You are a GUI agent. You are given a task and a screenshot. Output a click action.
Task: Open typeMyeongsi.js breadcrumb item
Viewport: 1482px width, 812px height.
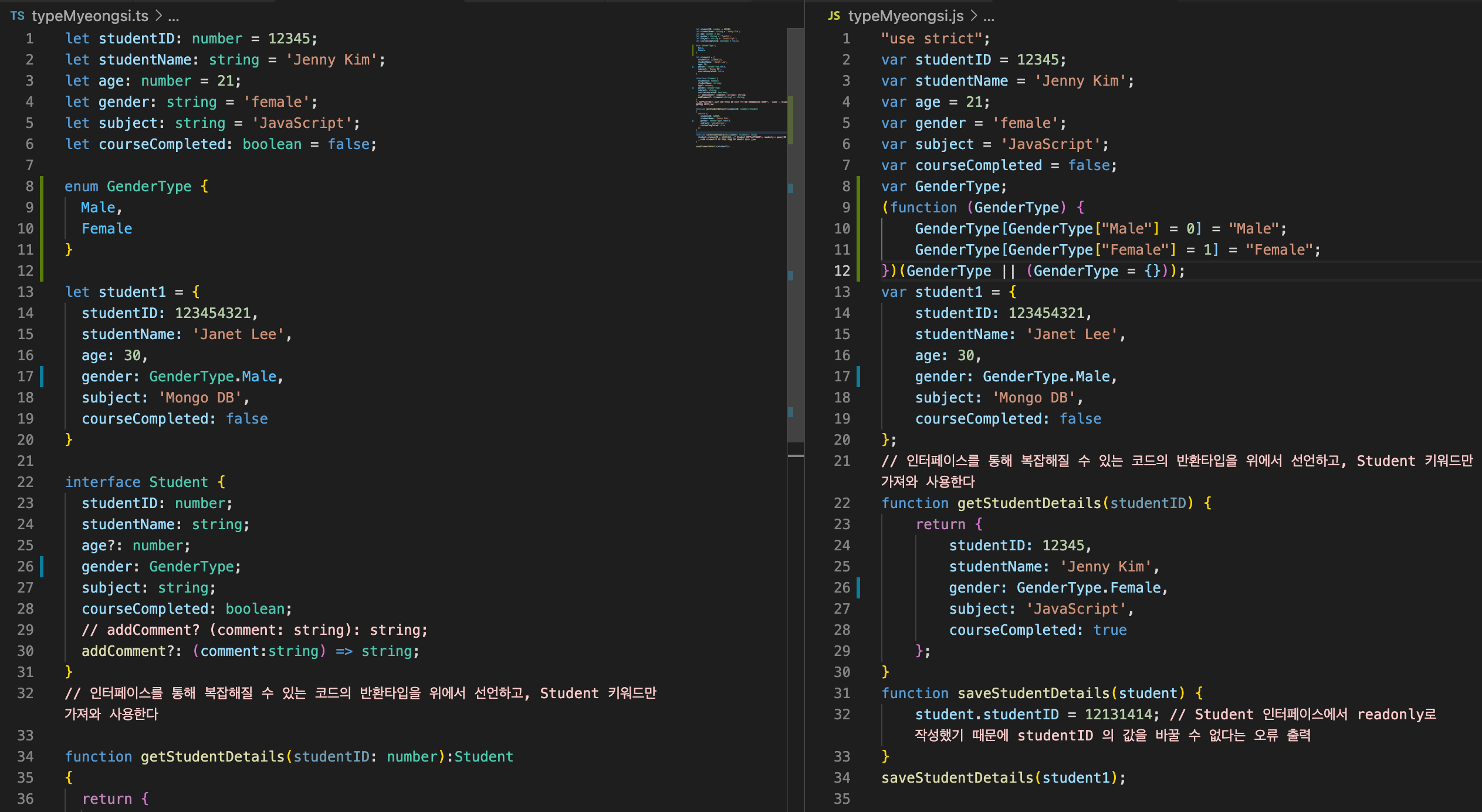[905, 16]
